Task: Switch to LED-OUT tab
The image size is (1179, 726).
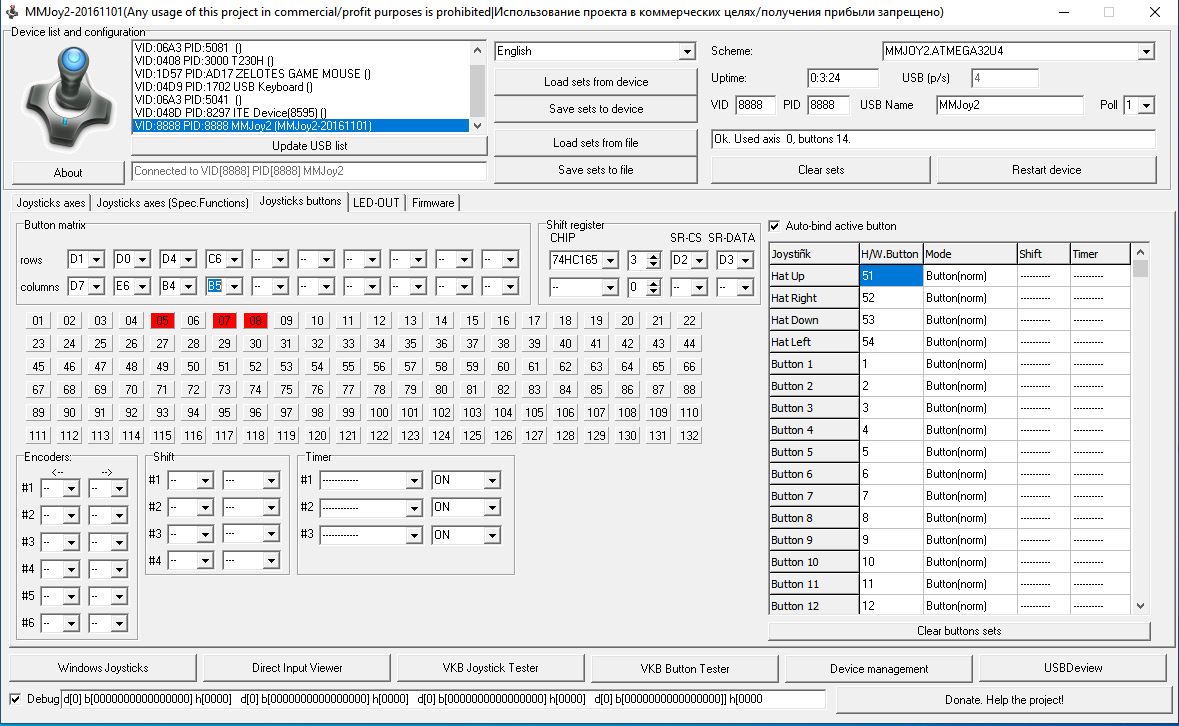Action: click(x=376, y=203)
